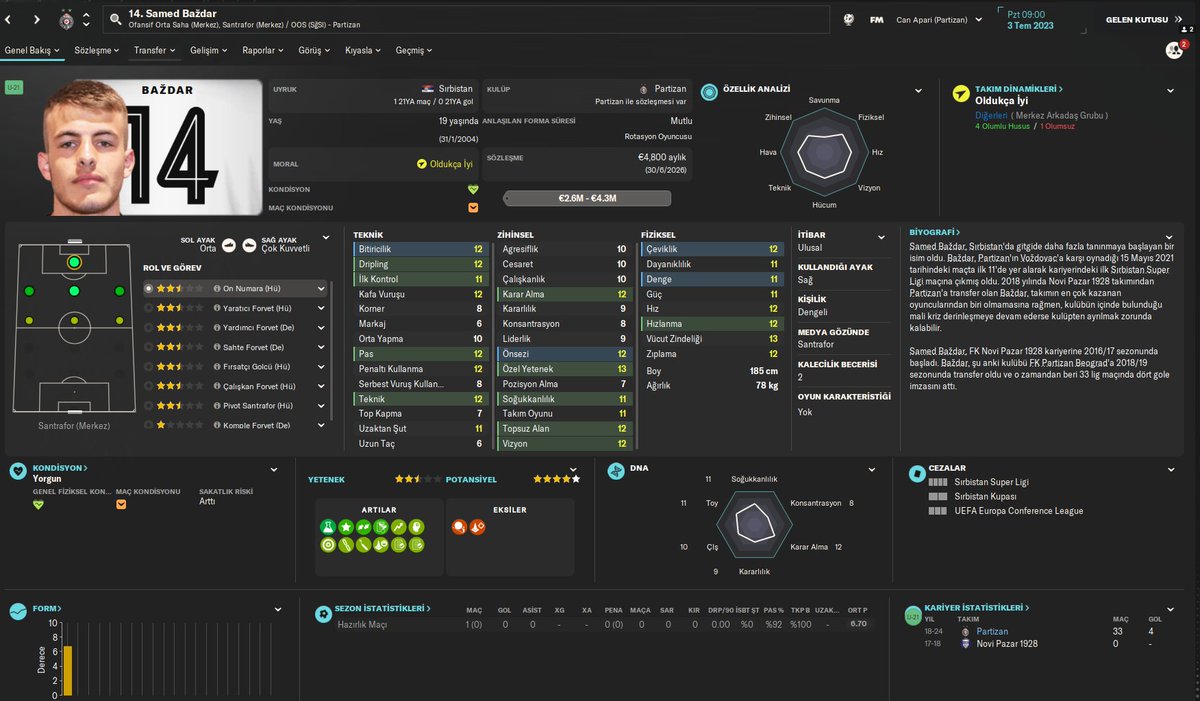Go forward with the right navigation arrow
This screenshot has height=701, width=1200.
click(x=37, y=19)
